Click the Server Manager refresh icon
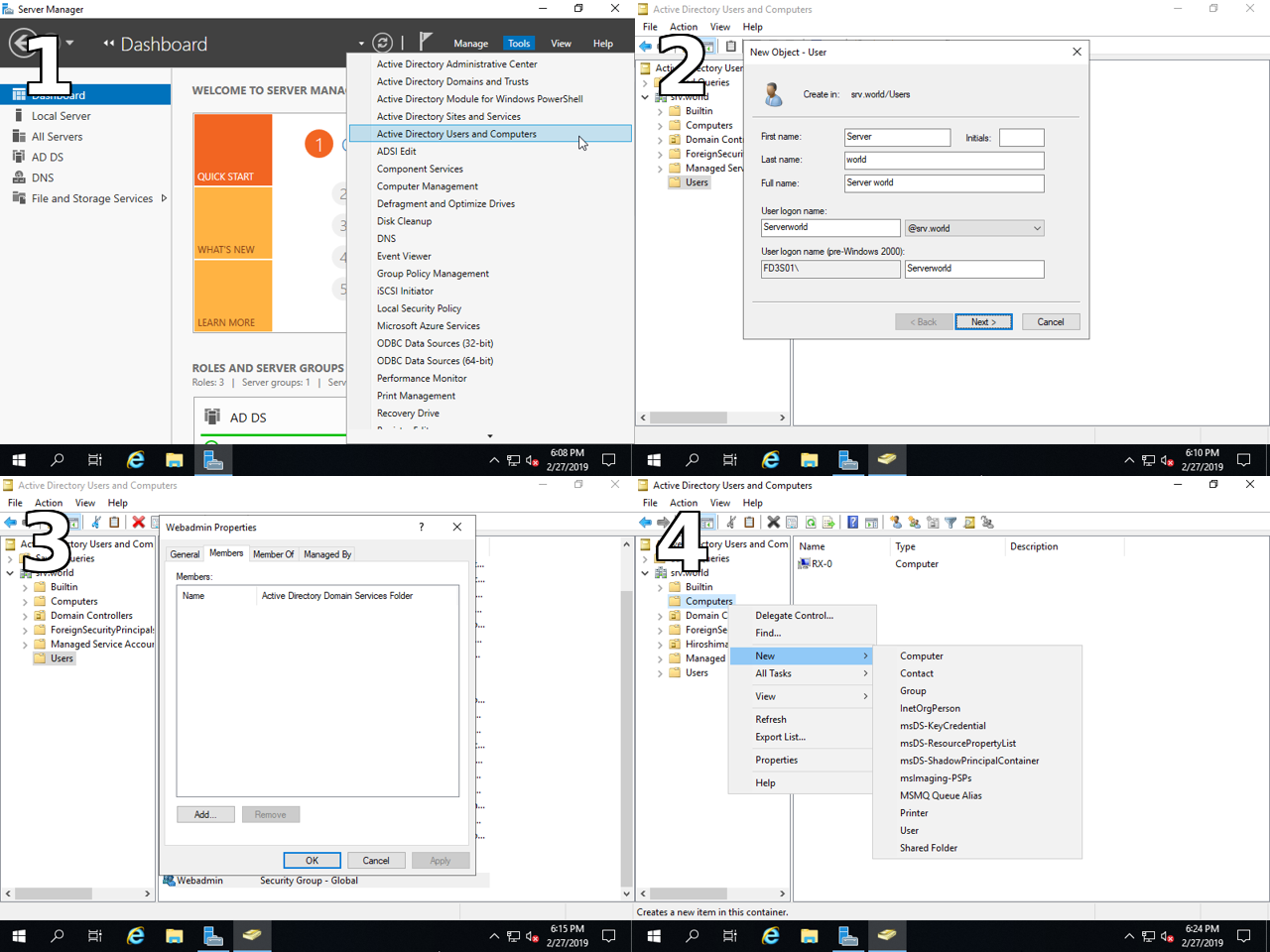1270x952 pixels. click(x=382, y=43)
